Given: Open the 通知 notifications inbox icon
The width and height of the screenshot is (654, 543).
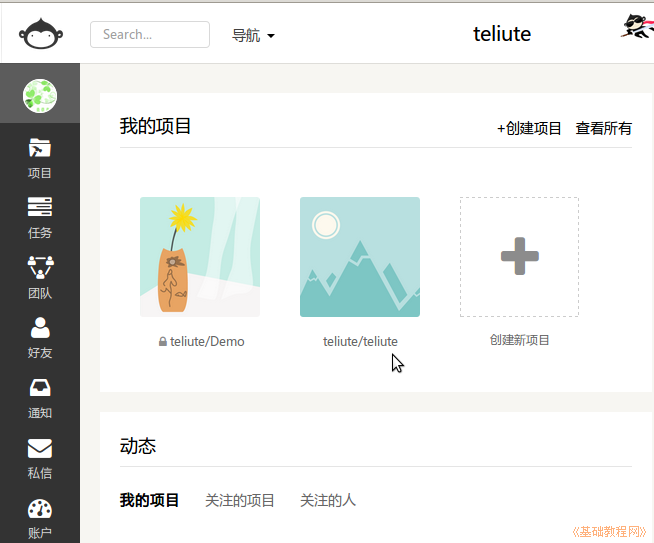Looking at the screenshot, I should (40, 388).
